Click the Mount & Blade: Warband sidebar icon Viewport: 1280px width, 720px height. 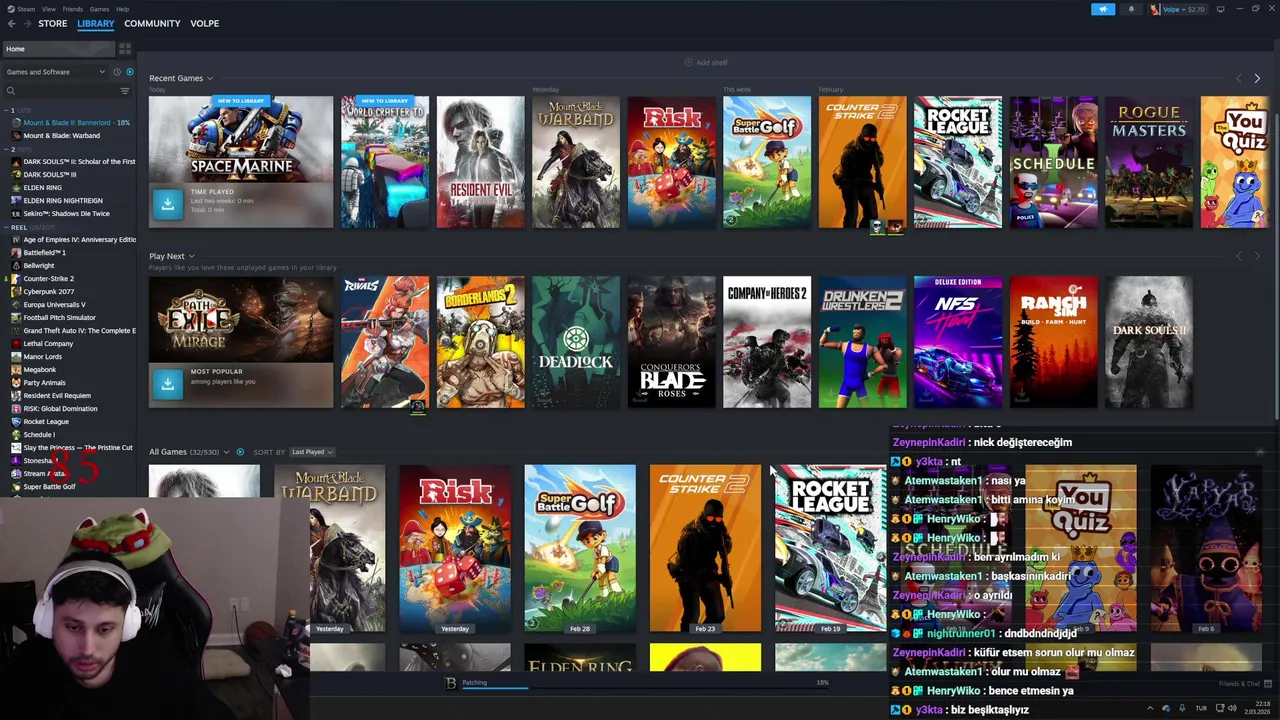[x=16, y=136]
